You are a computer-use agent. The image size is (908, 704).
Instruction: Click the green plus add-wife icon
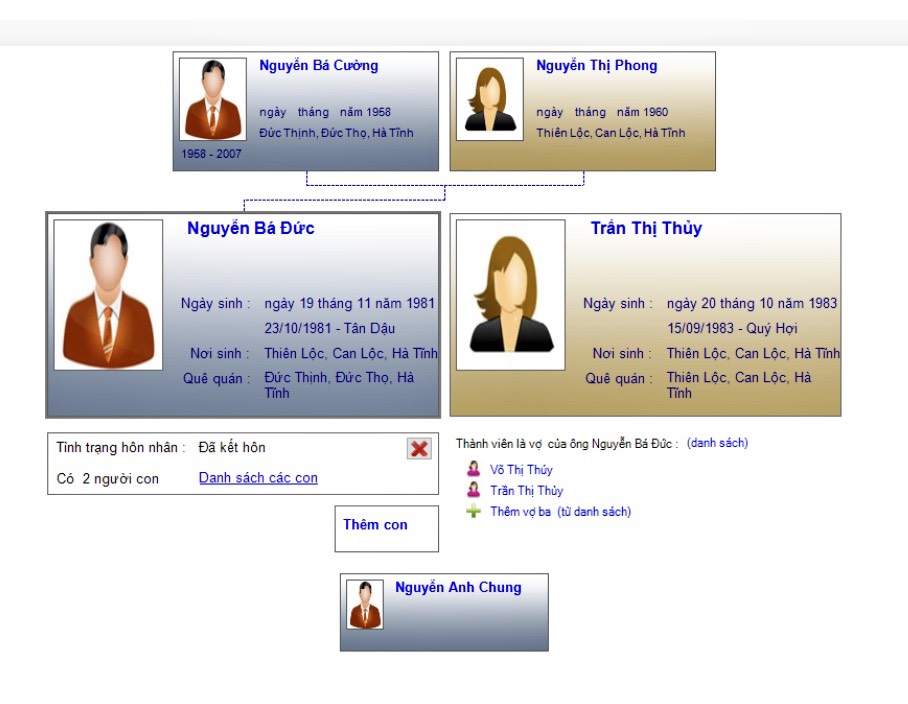(x=473, y=511)
